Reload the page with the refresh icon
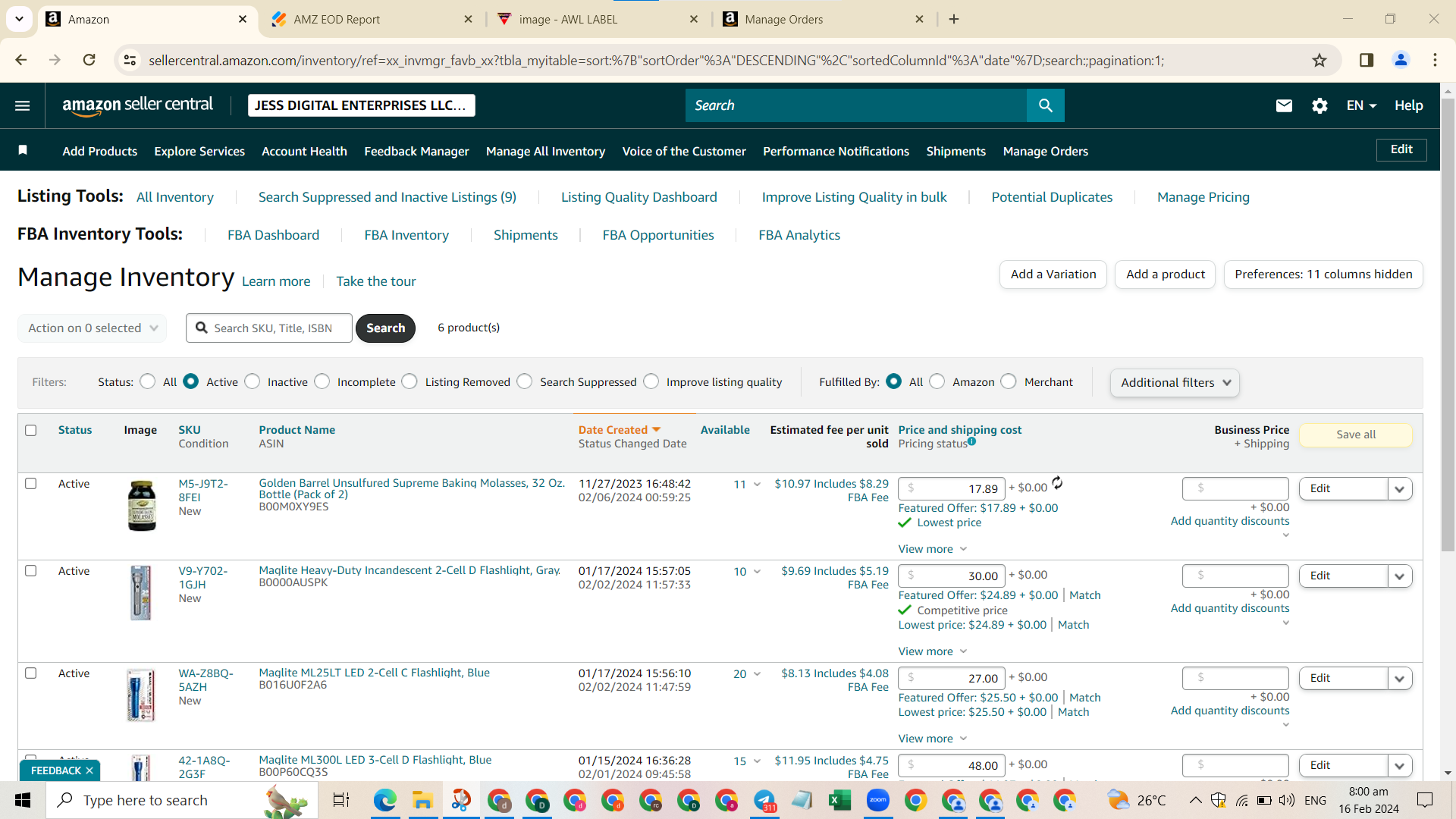The image size is (1456, 819). coord(89,60)
